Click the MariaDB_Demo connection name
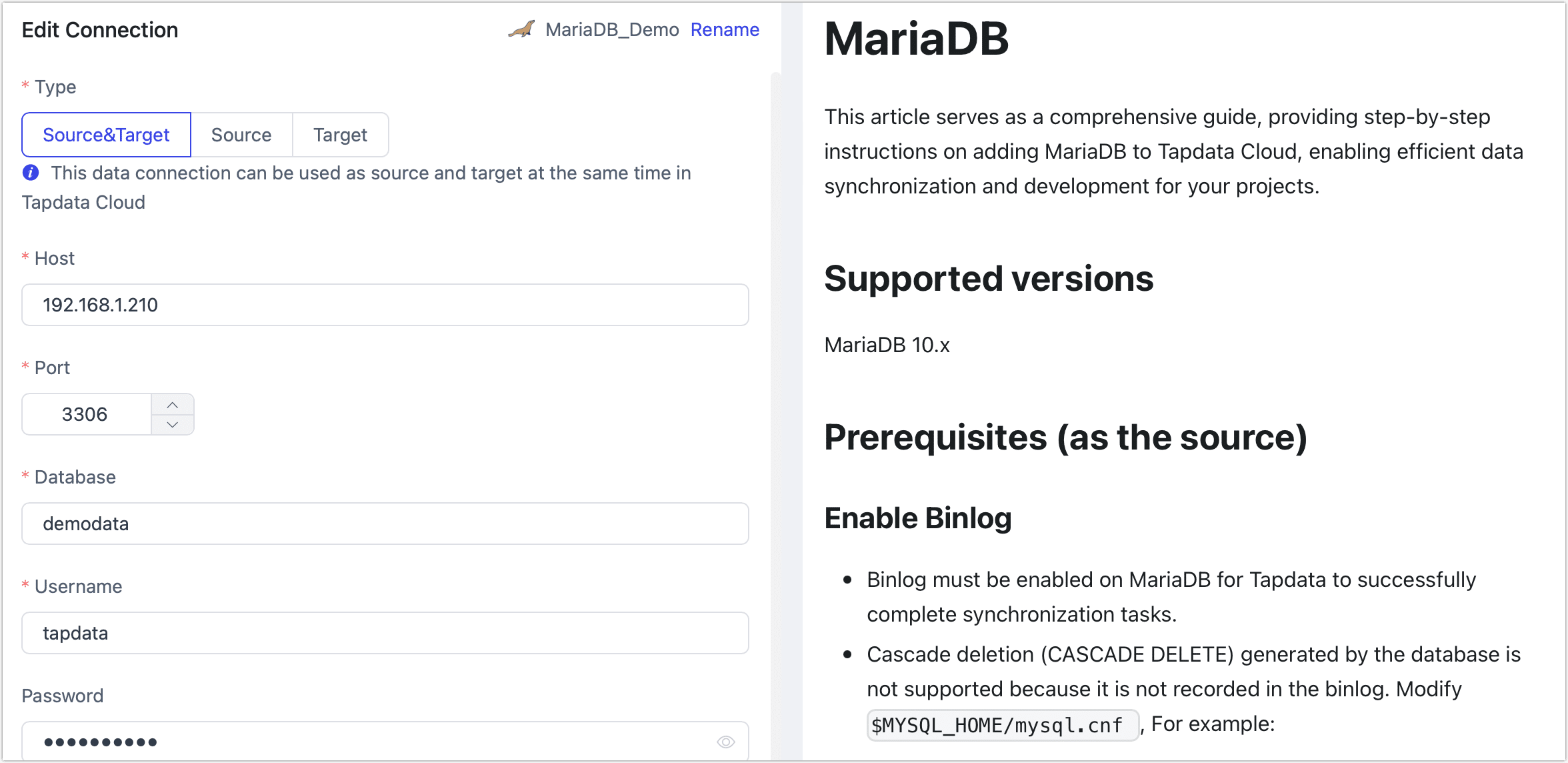 point(611,29)
